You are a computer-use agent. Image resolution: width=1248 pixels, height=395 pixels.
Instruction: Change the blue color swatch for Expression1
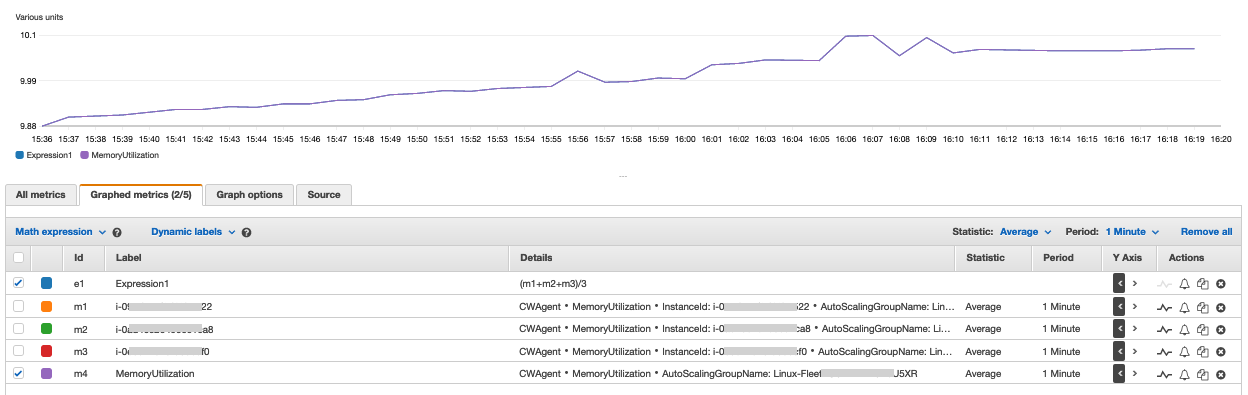tap(46, 284)
